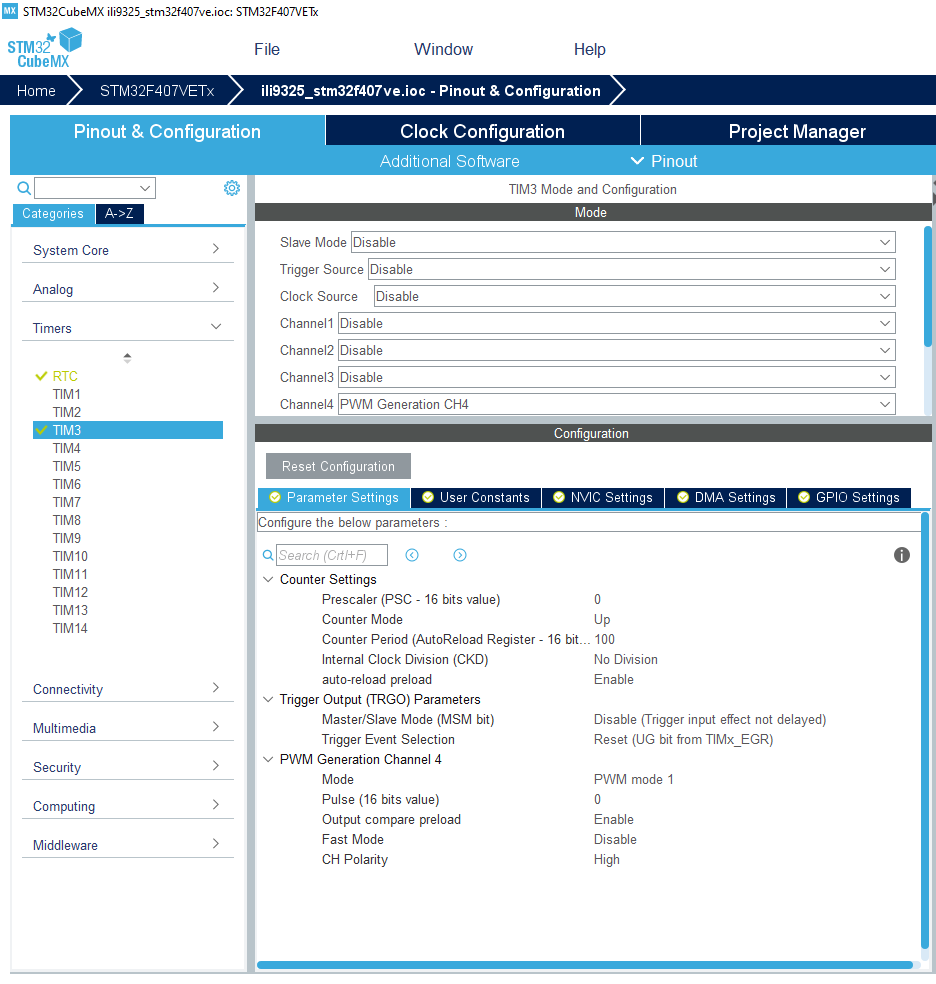Click the Prescaler value 0
This screenshot has width=936, height=984.
coord(597,599)
